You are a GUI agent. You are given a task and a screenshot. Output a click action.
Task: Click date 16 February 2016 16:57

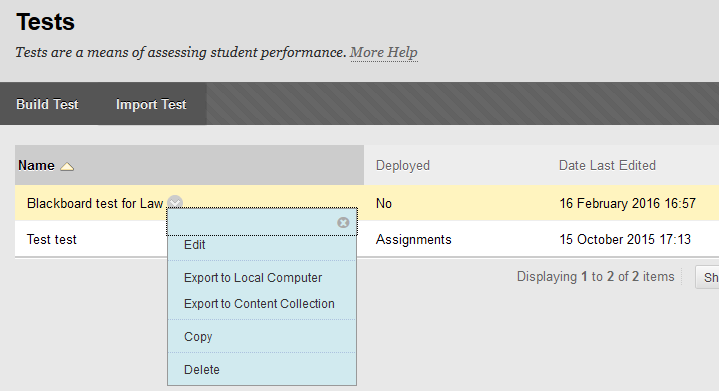click(627, 204)
